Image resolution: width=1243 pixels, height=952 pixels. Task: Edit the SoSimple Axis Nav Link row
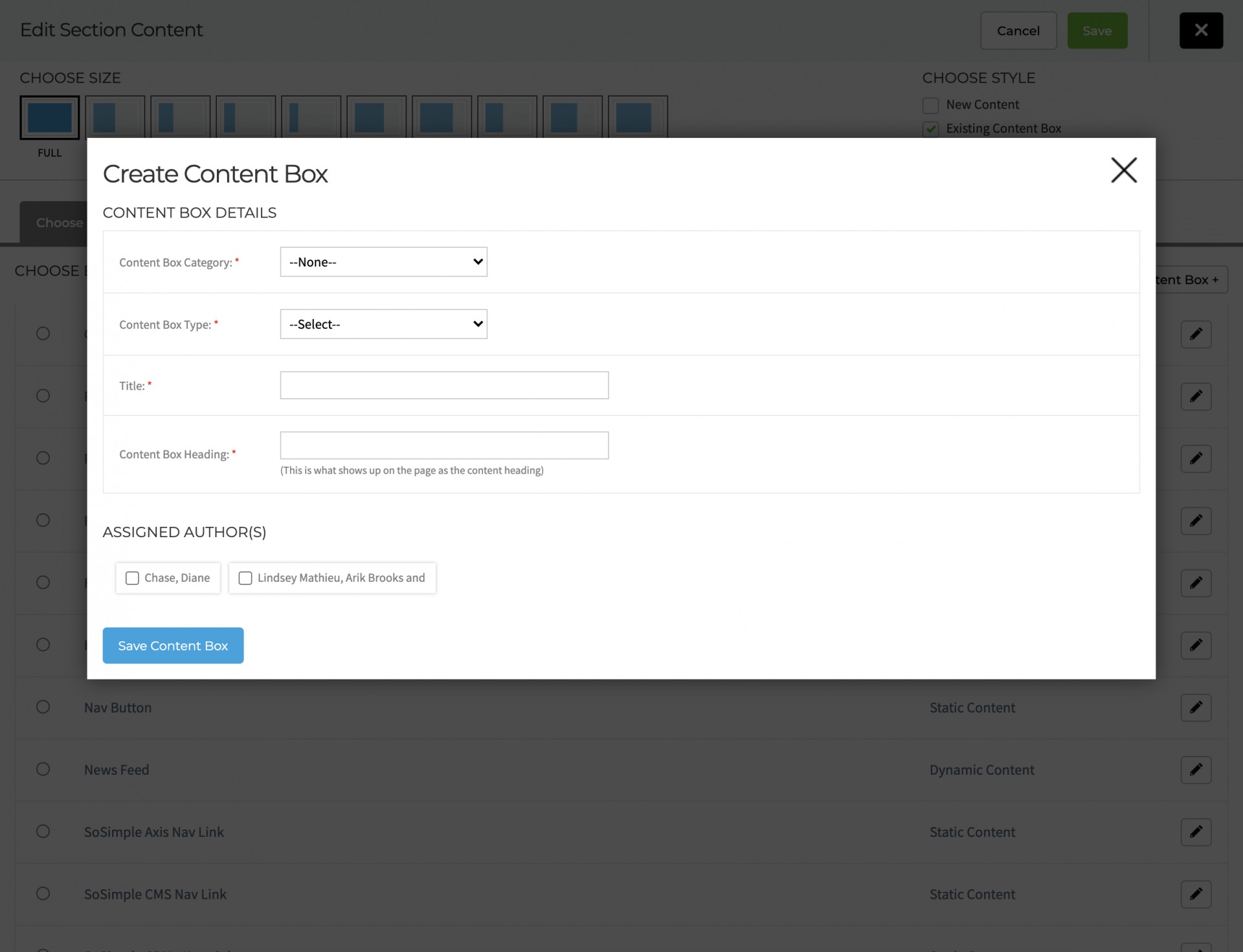(x=1195, y=832)
